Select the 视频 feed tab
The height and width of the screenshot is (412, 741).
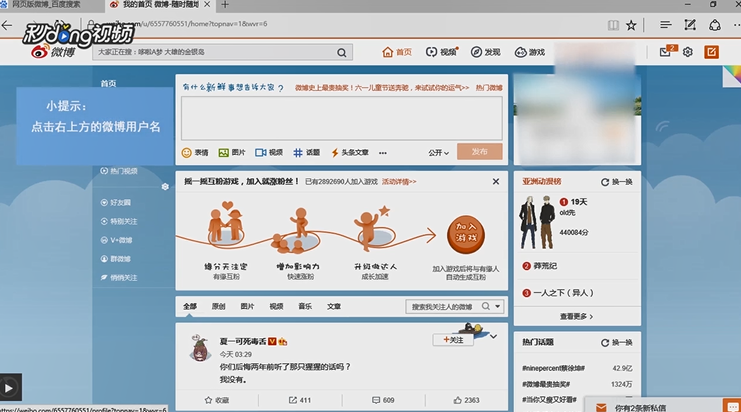276,307
